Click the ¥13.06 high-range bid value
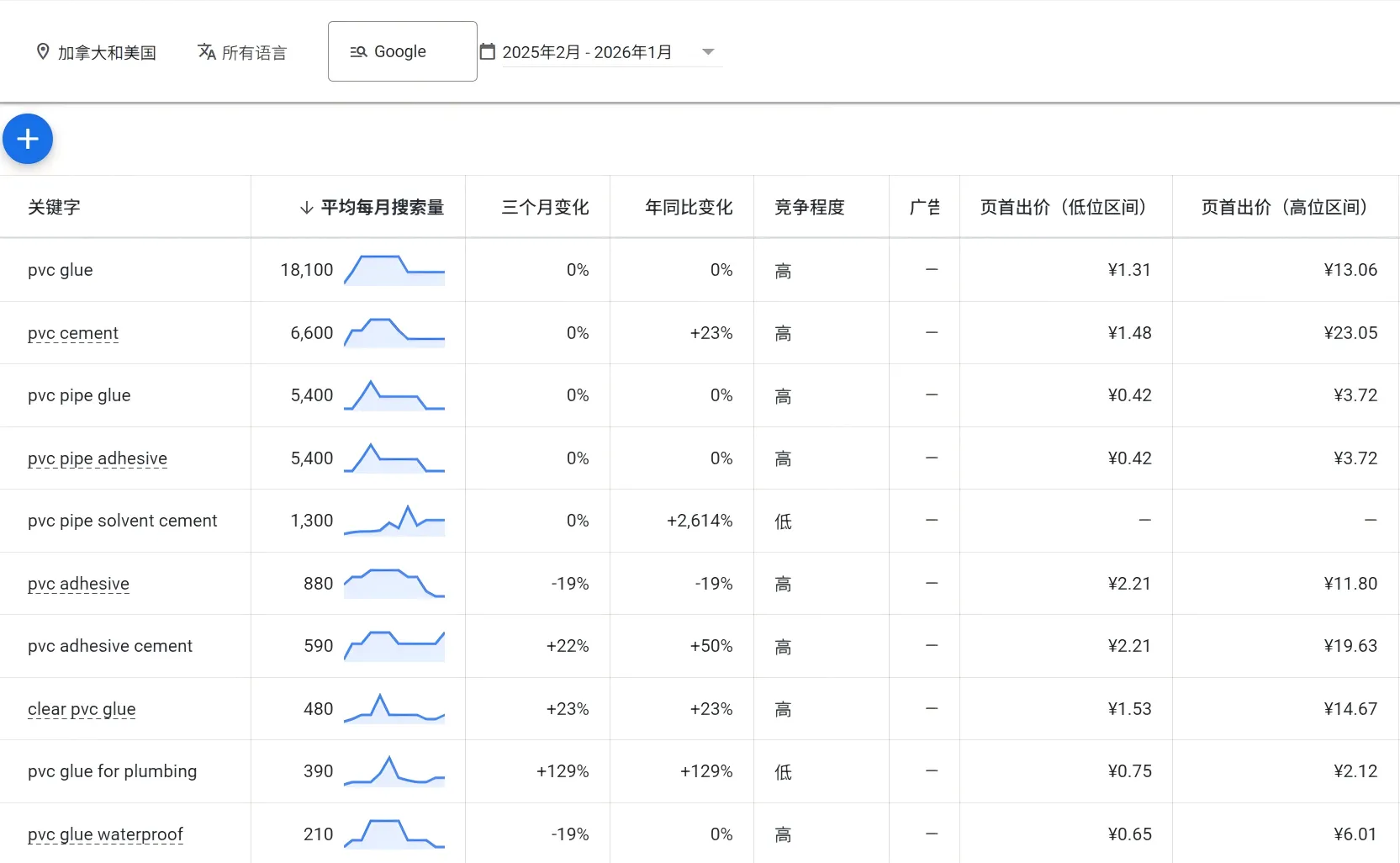The width and height of the screenshot is (1400, 863). (1350, 270)
